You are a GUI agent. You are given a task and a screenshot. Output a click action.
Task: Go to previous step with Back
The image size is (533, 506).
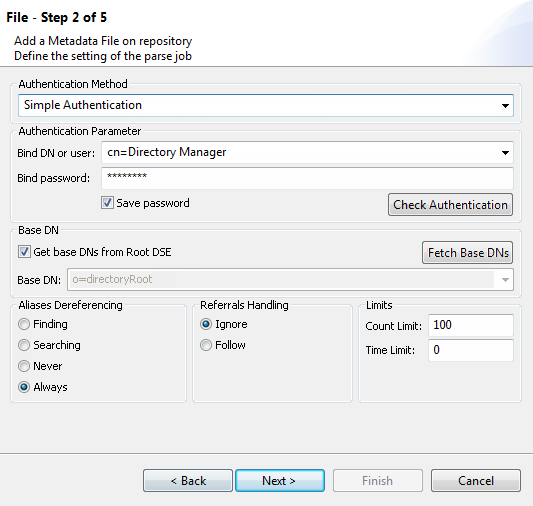point(188,481)
